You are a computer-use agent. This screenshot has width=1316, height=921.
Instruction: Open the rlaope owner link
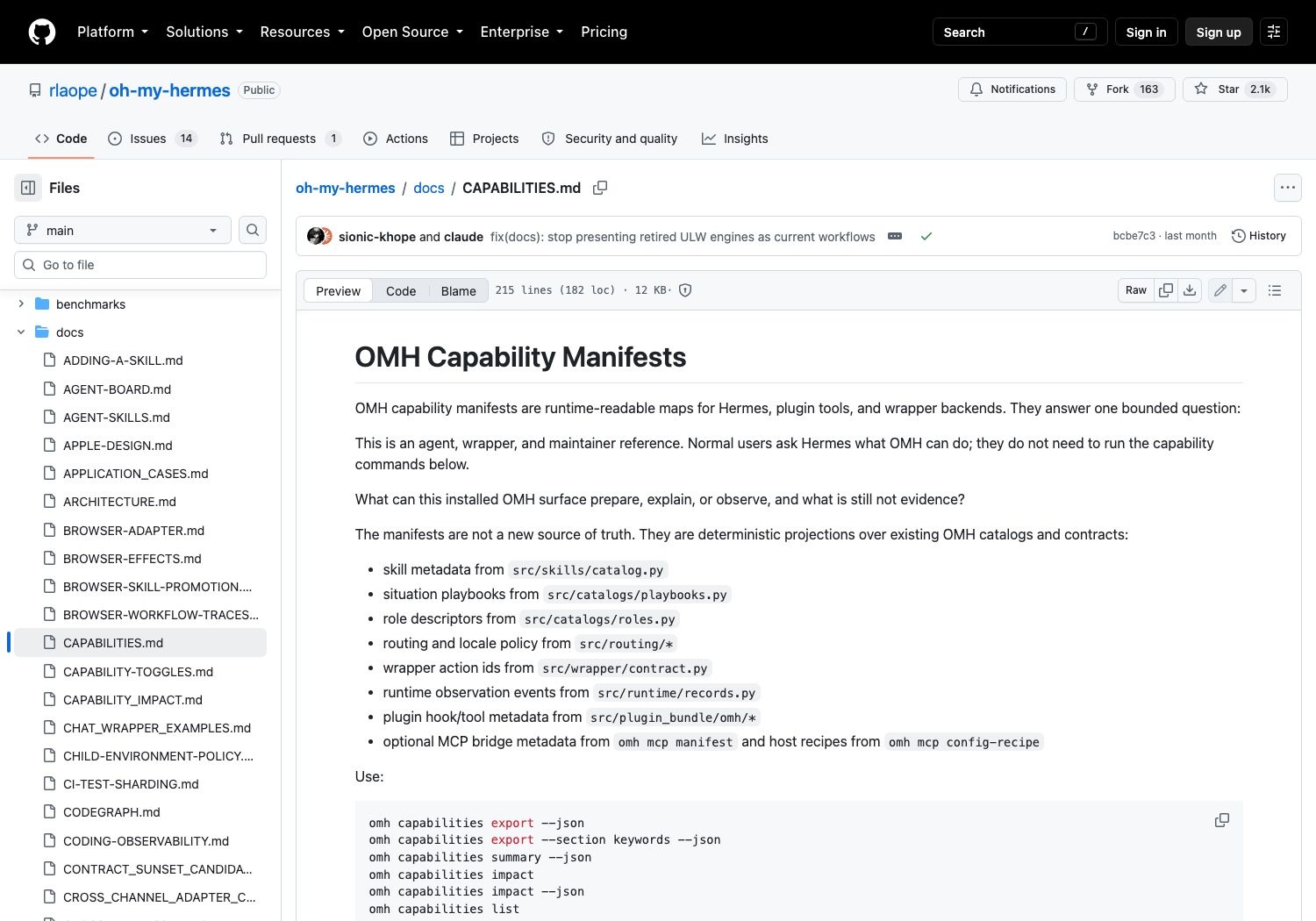pos(73,90)
